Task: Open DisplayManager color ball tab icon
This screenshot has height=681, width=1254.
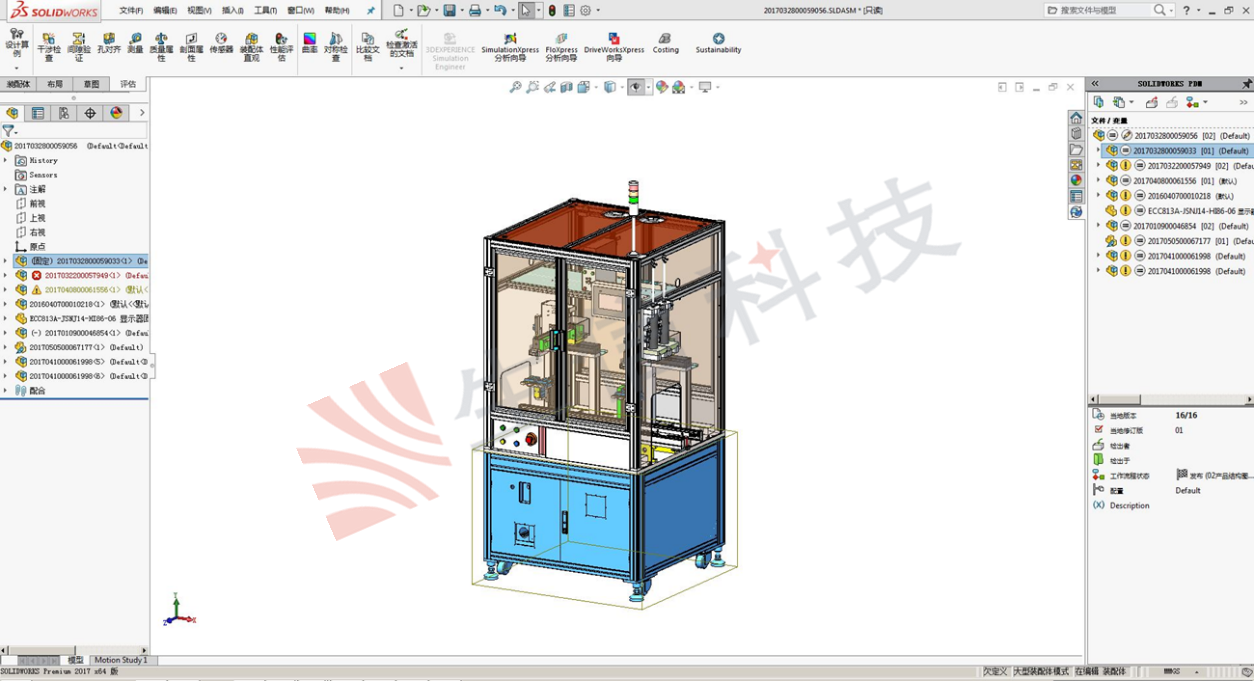Action: click(116, 113)
